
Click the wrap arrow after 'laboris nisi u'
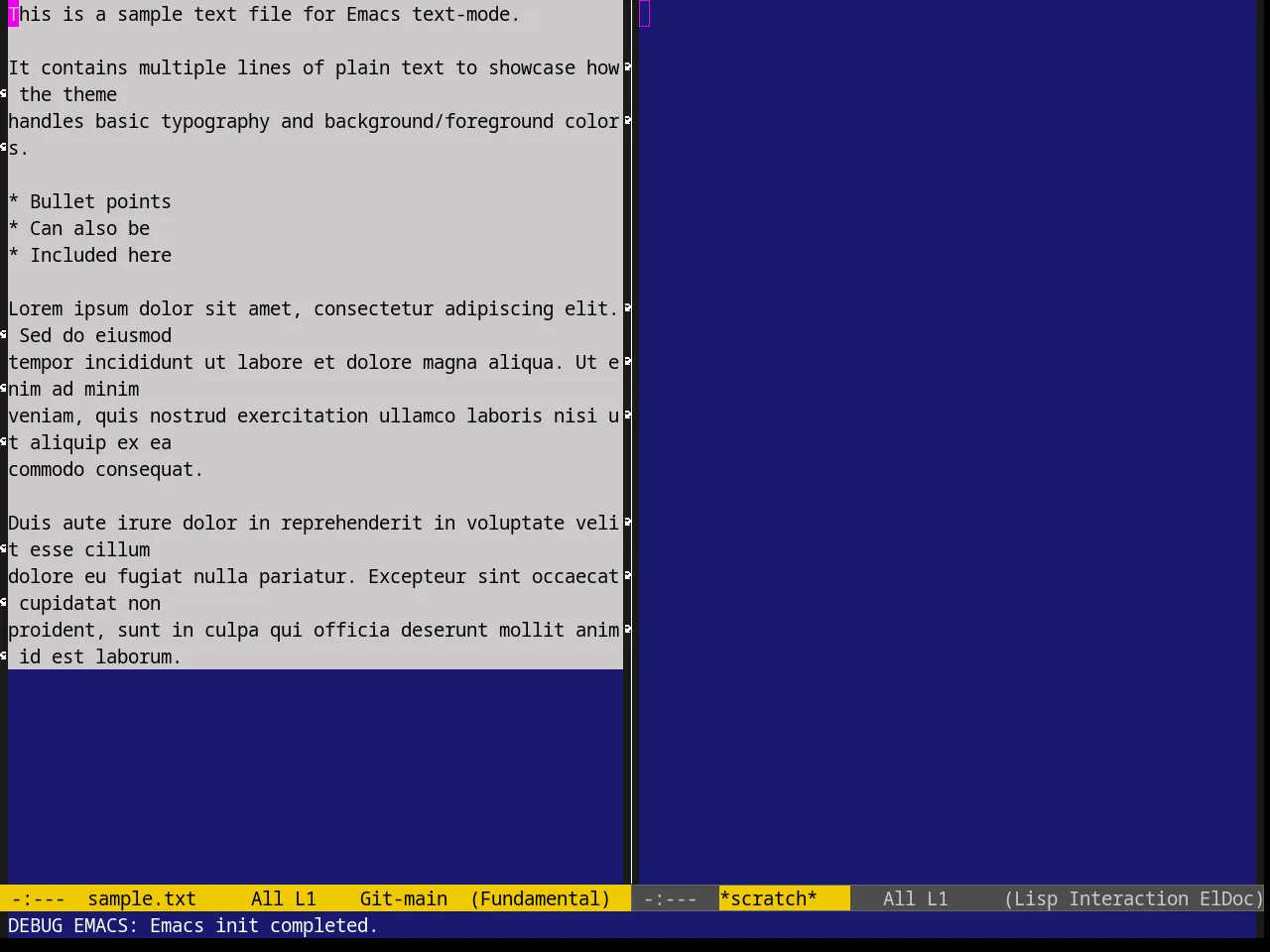(627, 416)
